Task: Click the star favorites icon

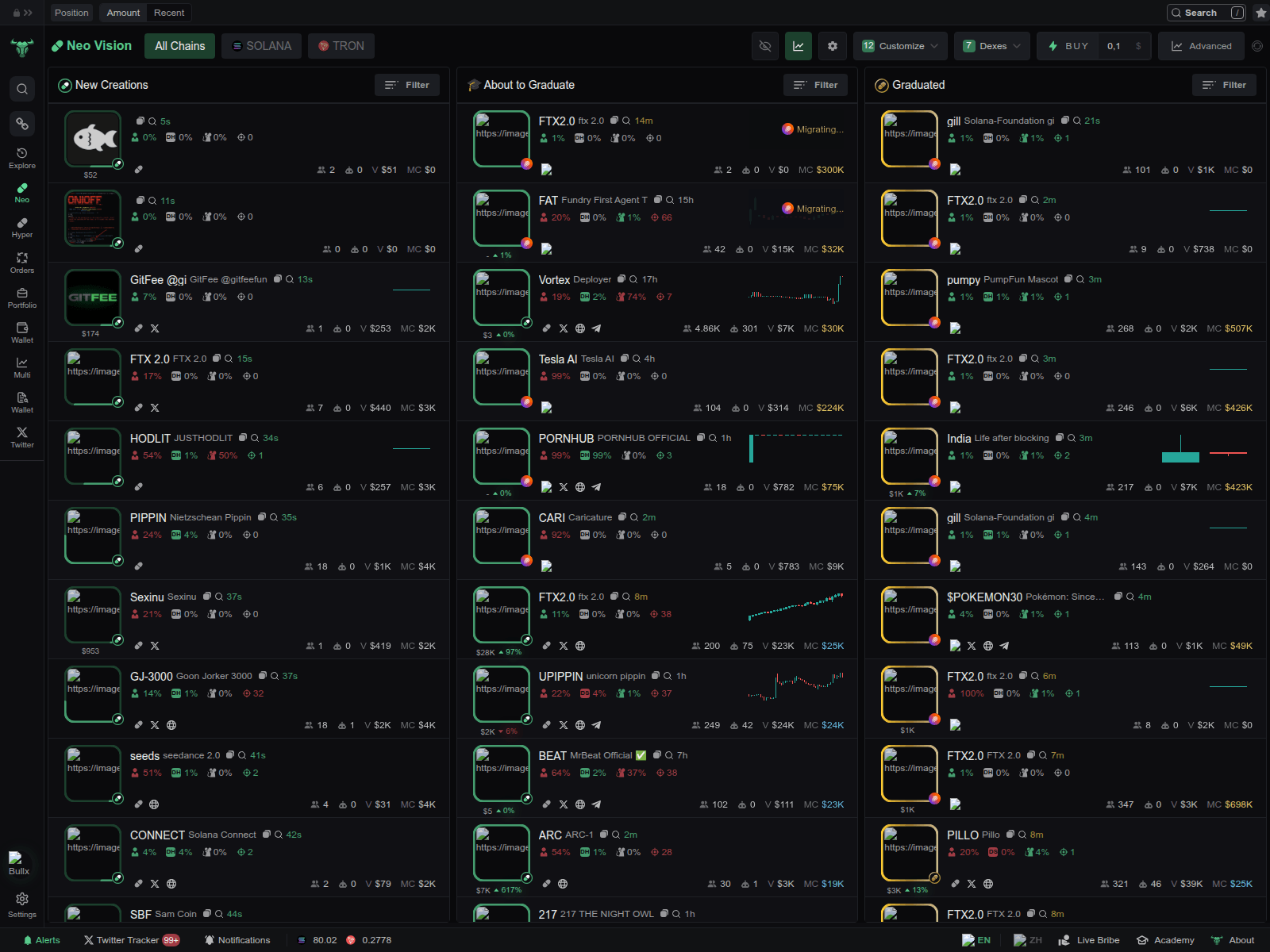Action: click(x=1260, y=13)
